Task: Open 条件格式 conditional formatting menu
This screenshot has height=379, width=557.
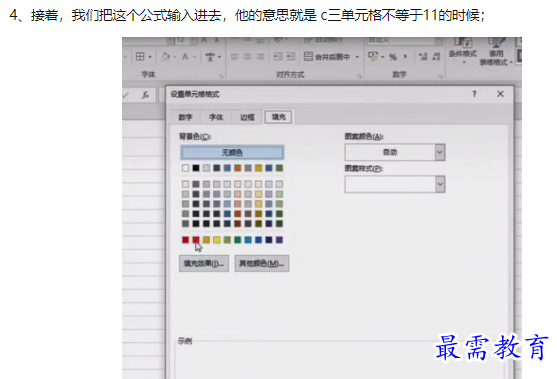Action: tap(463, 51)
